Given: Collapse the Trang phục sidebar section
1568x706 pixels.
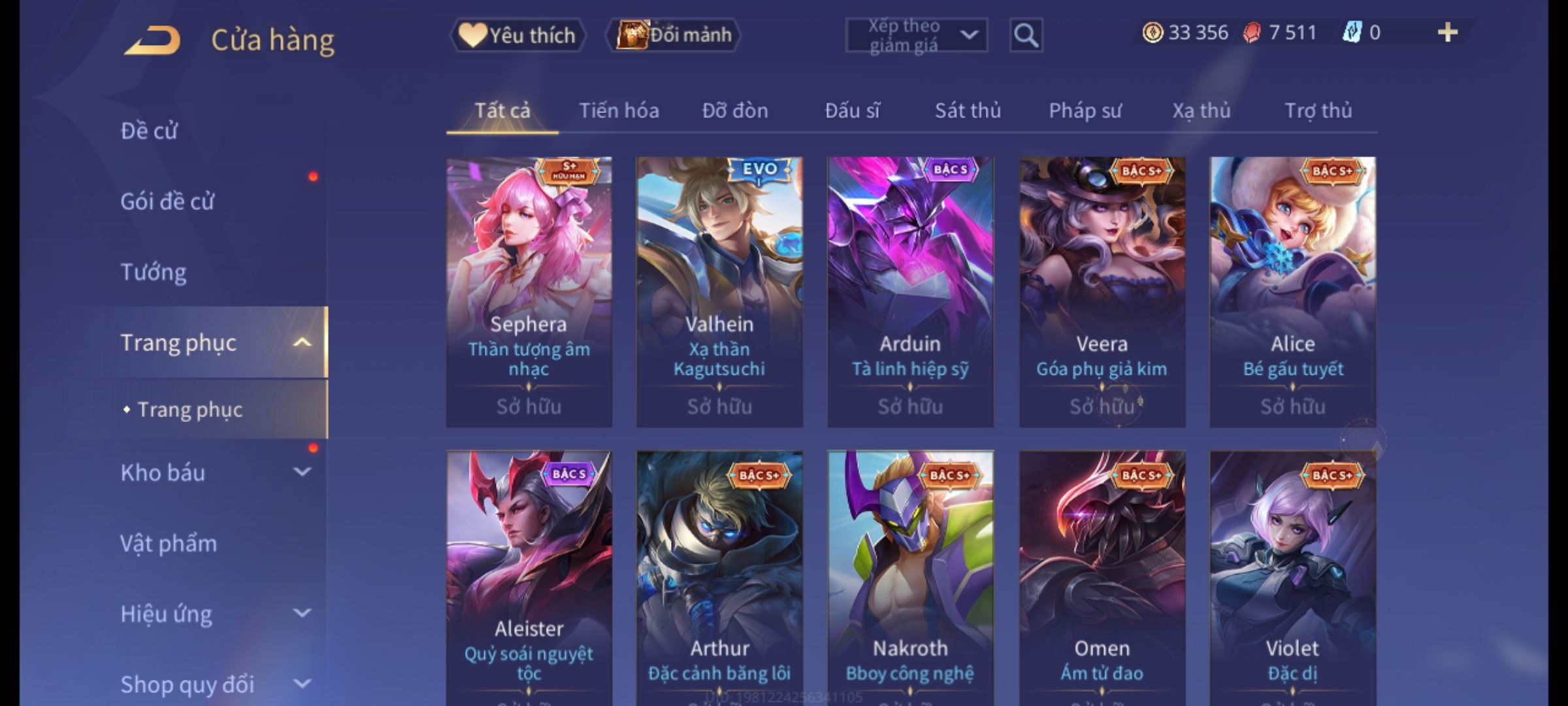Looking at the screenshot, I should click(x=302, y=343).
